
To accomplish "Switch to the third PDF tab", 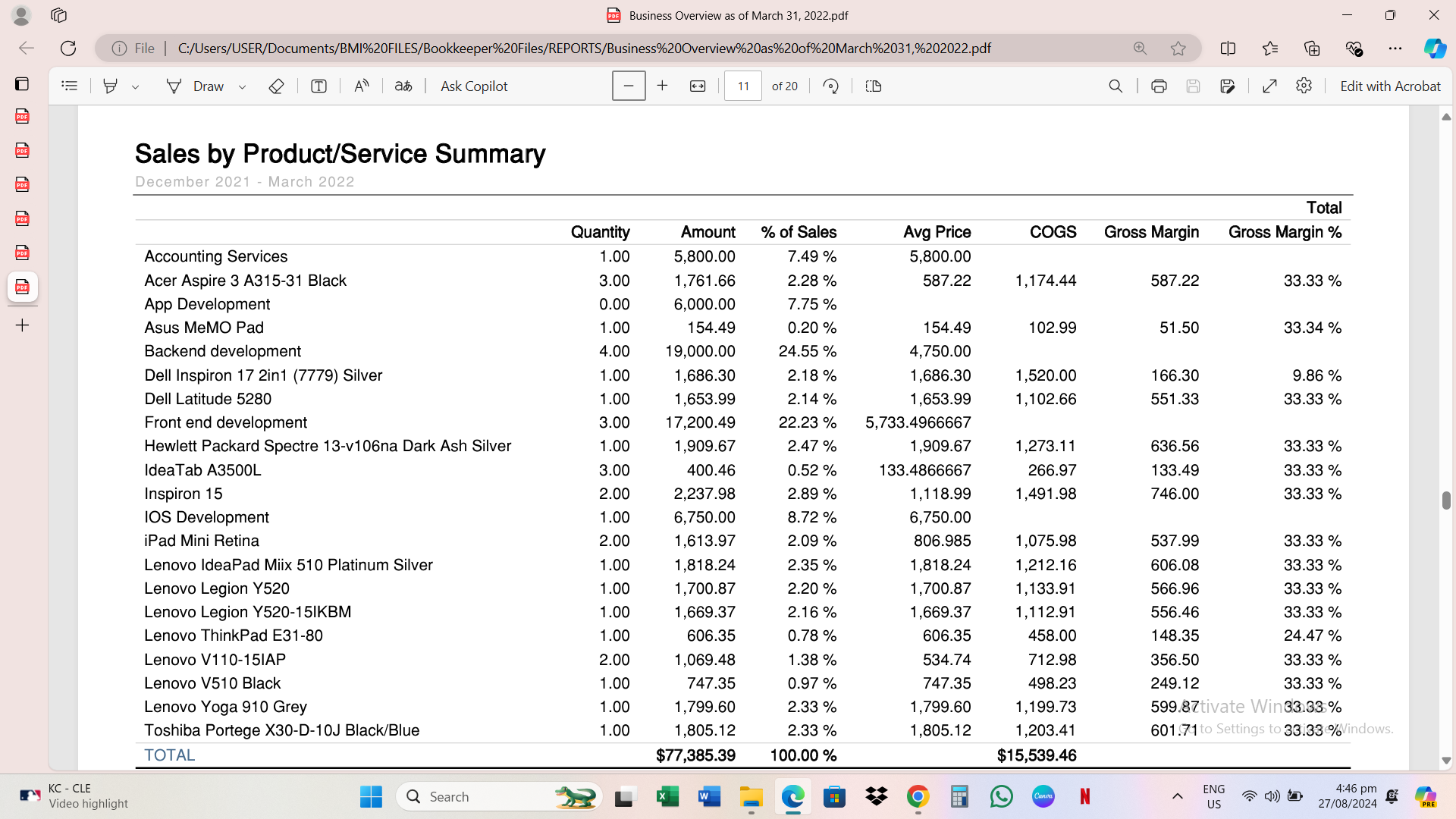I will (22, 184).
